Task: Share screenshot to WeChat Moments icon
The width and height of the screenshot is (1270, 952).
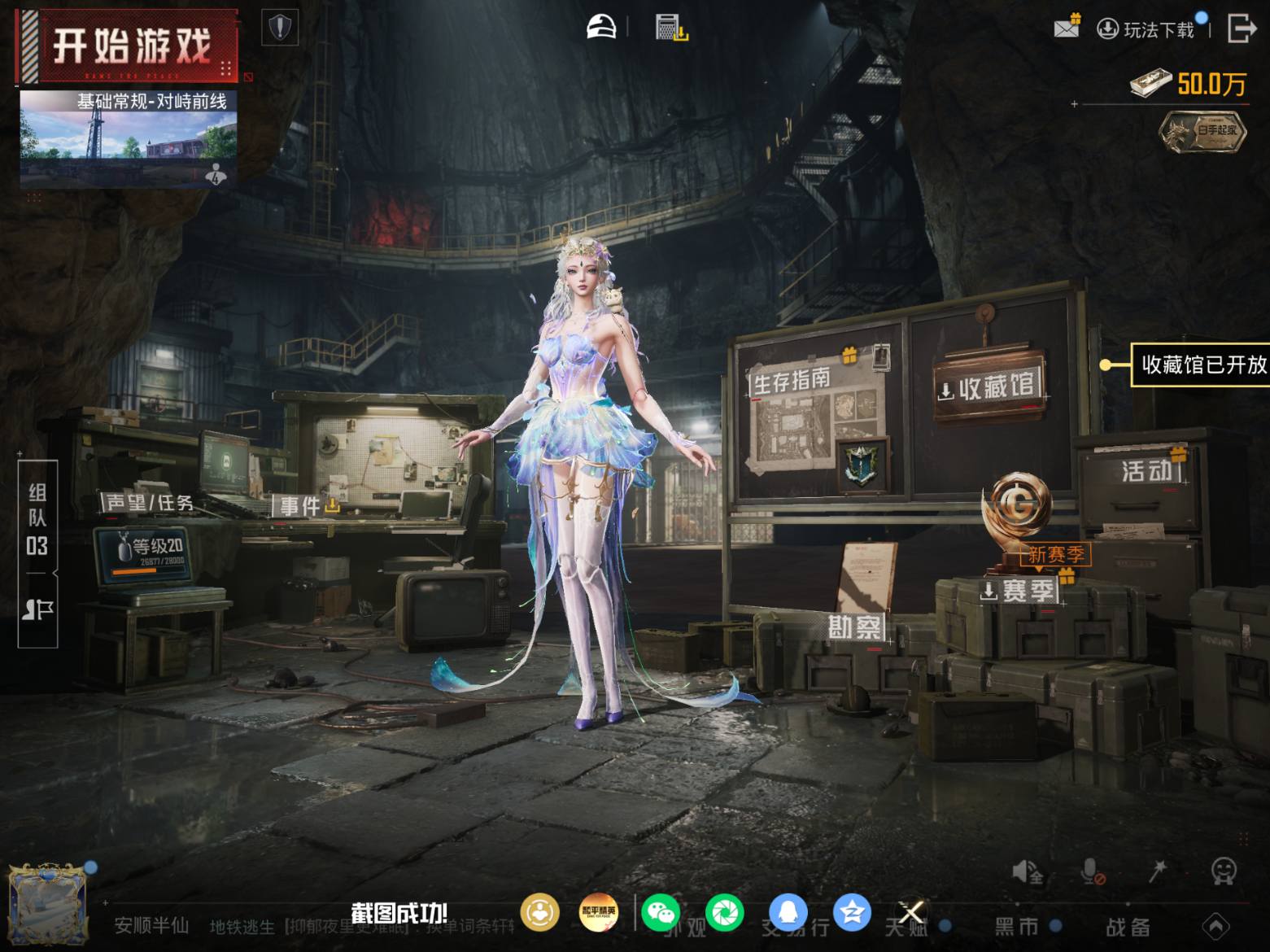Action: point(725,913)
